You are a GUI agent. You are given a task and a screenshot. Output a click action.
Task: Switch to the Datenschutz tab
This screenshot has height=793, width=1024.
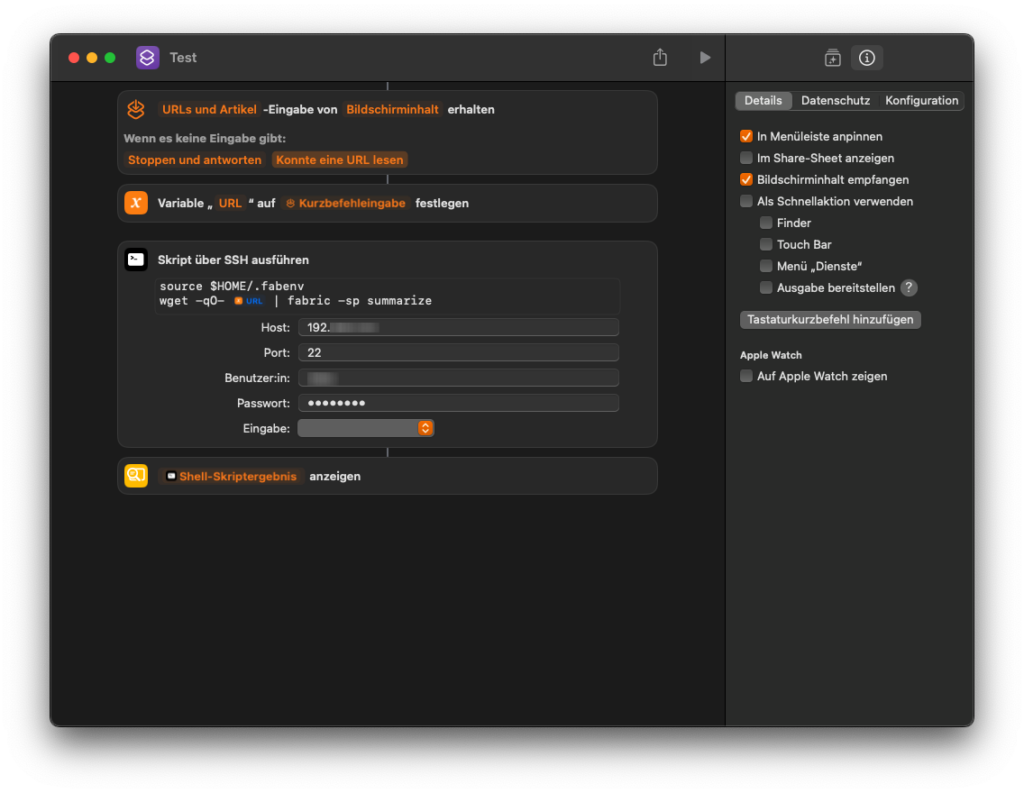coord(835,101)
